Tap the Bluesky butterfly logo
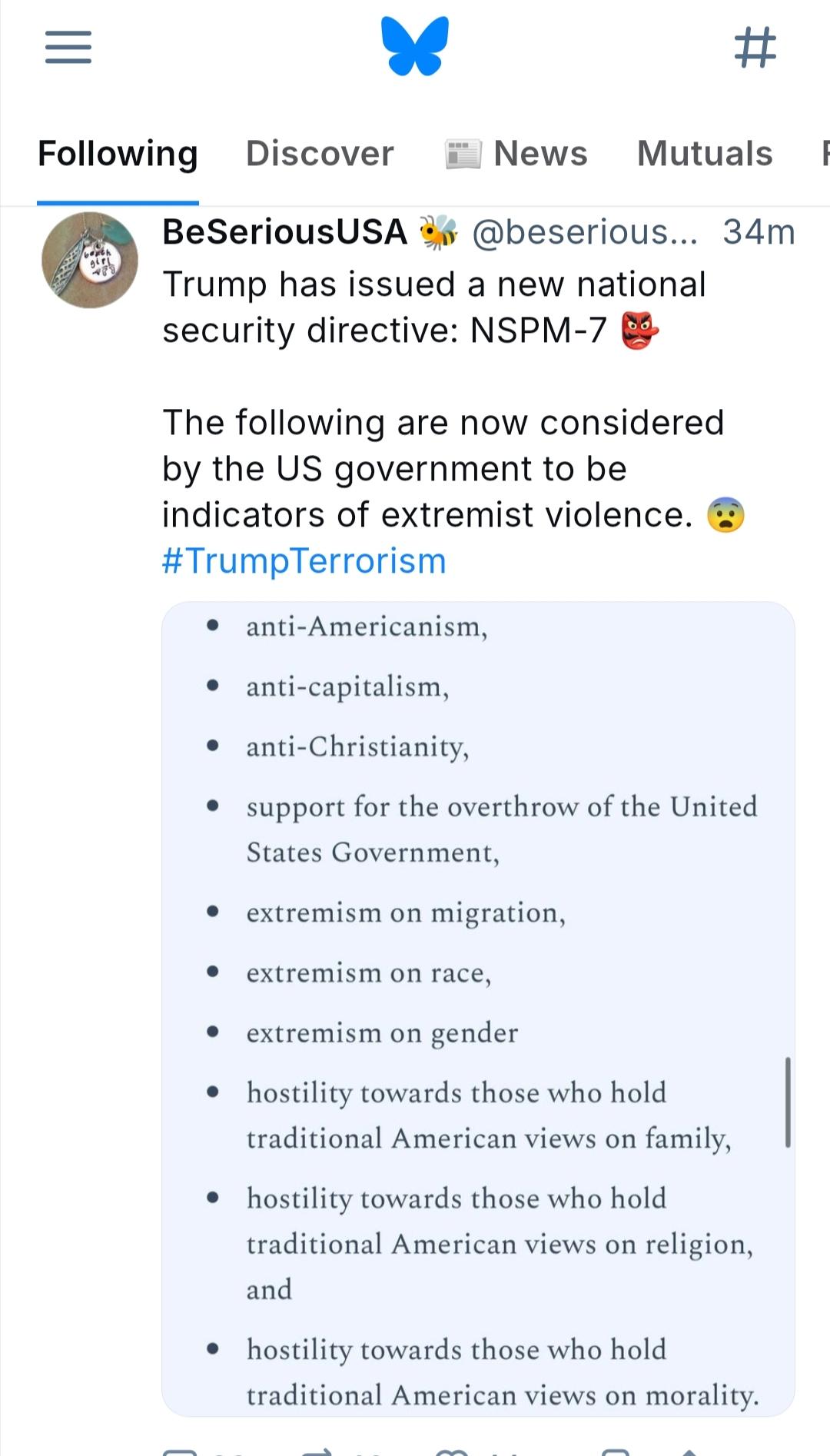 (415, 47)
